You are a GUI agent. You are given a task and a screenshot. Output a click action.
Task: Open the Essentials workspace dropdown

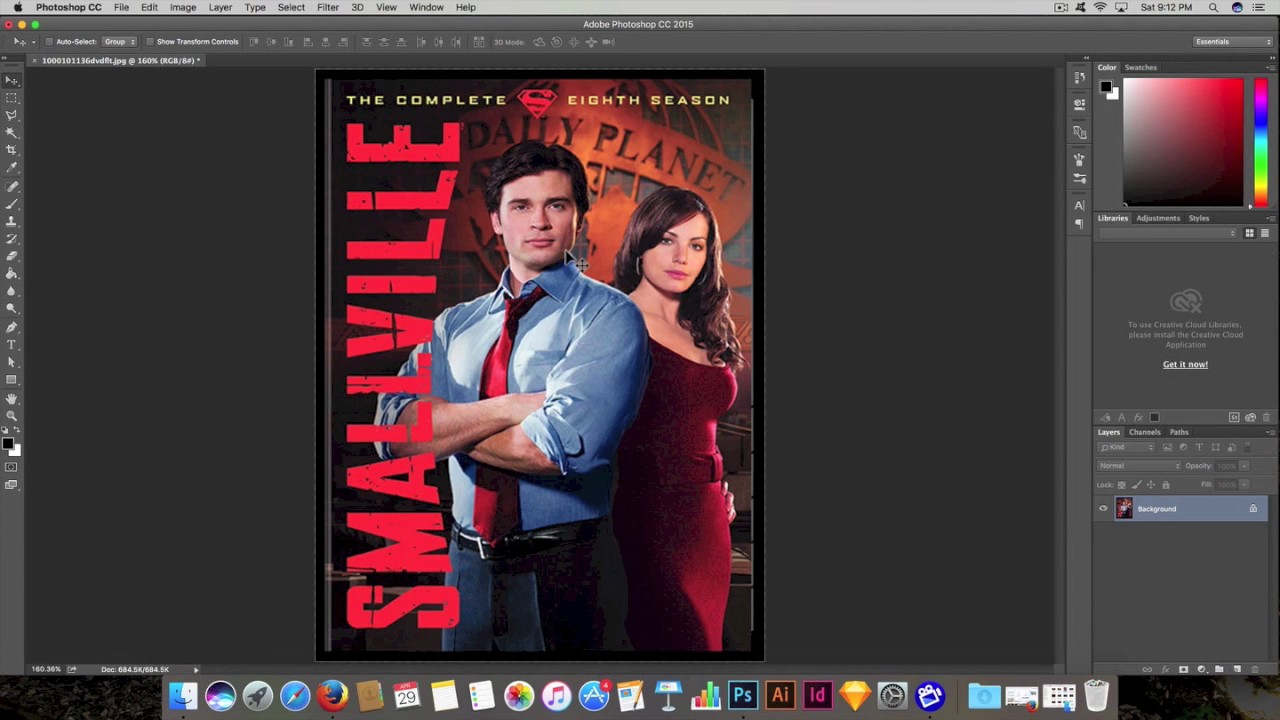[1233, 42]
